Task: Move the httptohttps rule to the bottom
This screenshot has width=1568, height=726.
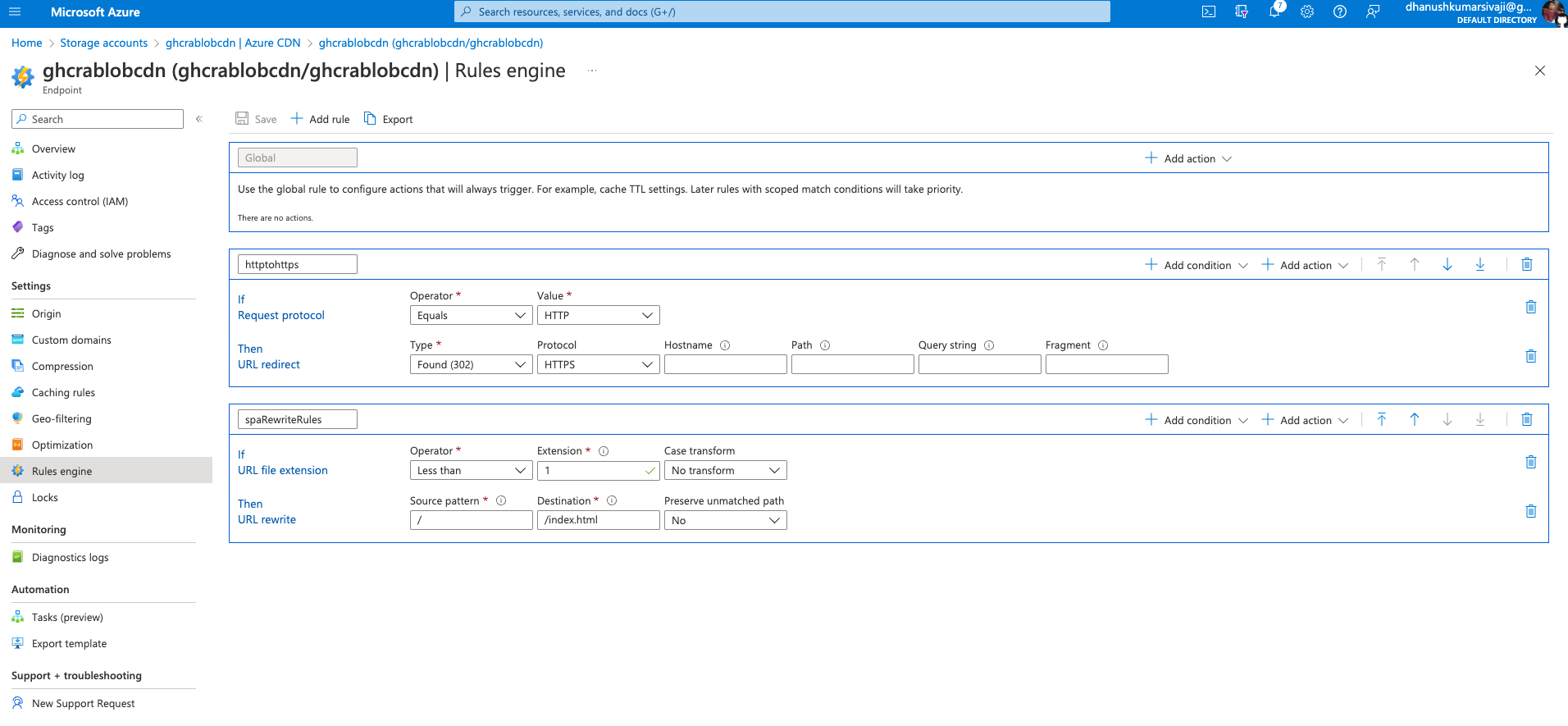Action: tap(1480, 264)
